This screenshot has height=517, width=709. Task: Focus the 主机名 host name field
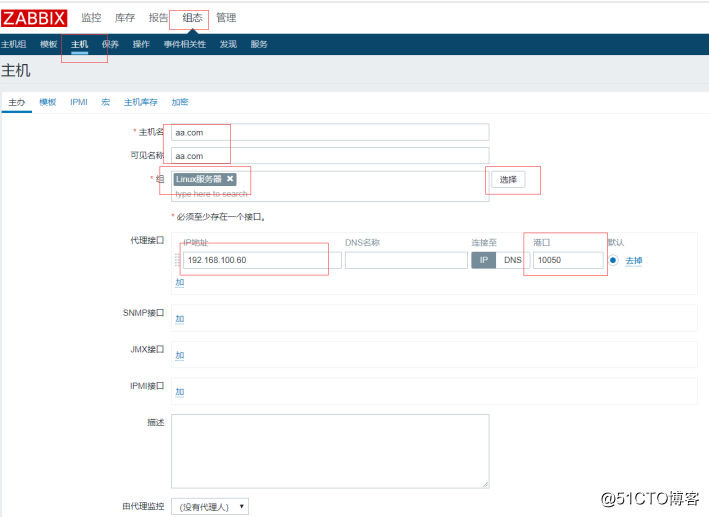coord(330,133)
